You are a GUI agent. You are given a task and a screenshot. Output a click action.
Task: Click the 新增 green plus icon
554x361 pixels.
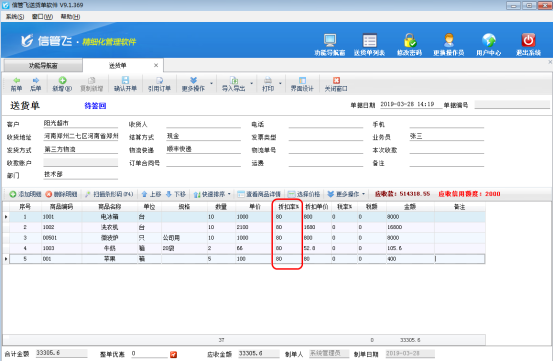coord(62,81)
